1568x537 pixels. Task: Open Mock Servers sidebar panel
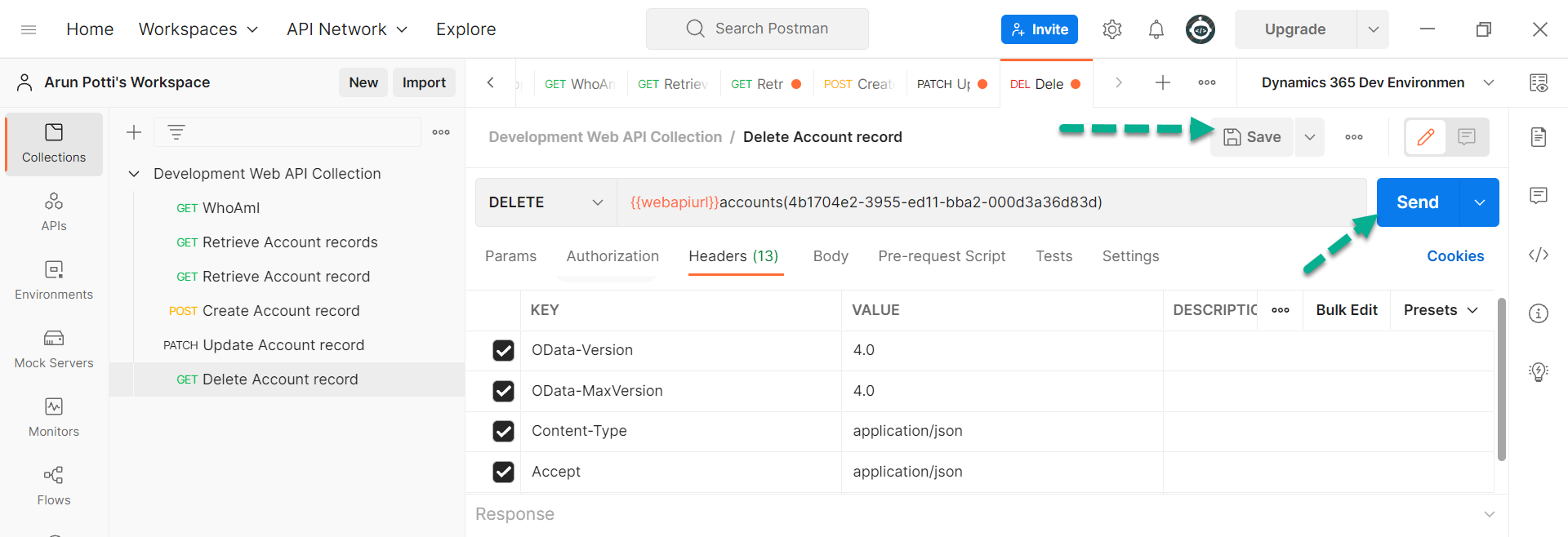[54, 349]
